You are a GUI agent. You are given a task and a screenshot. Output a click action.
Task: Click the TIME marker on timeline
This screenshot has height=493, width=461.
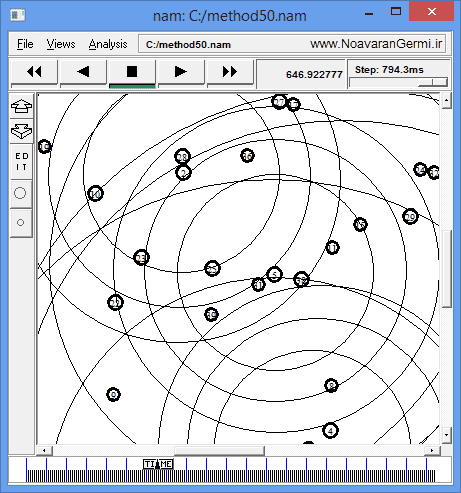[158, 464]
